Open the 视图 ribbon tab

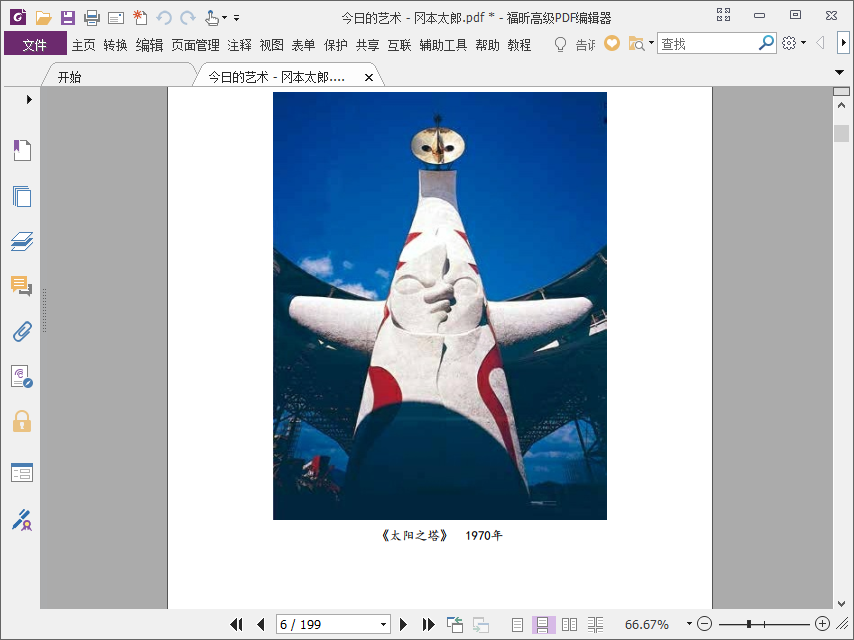pos(271,45)
